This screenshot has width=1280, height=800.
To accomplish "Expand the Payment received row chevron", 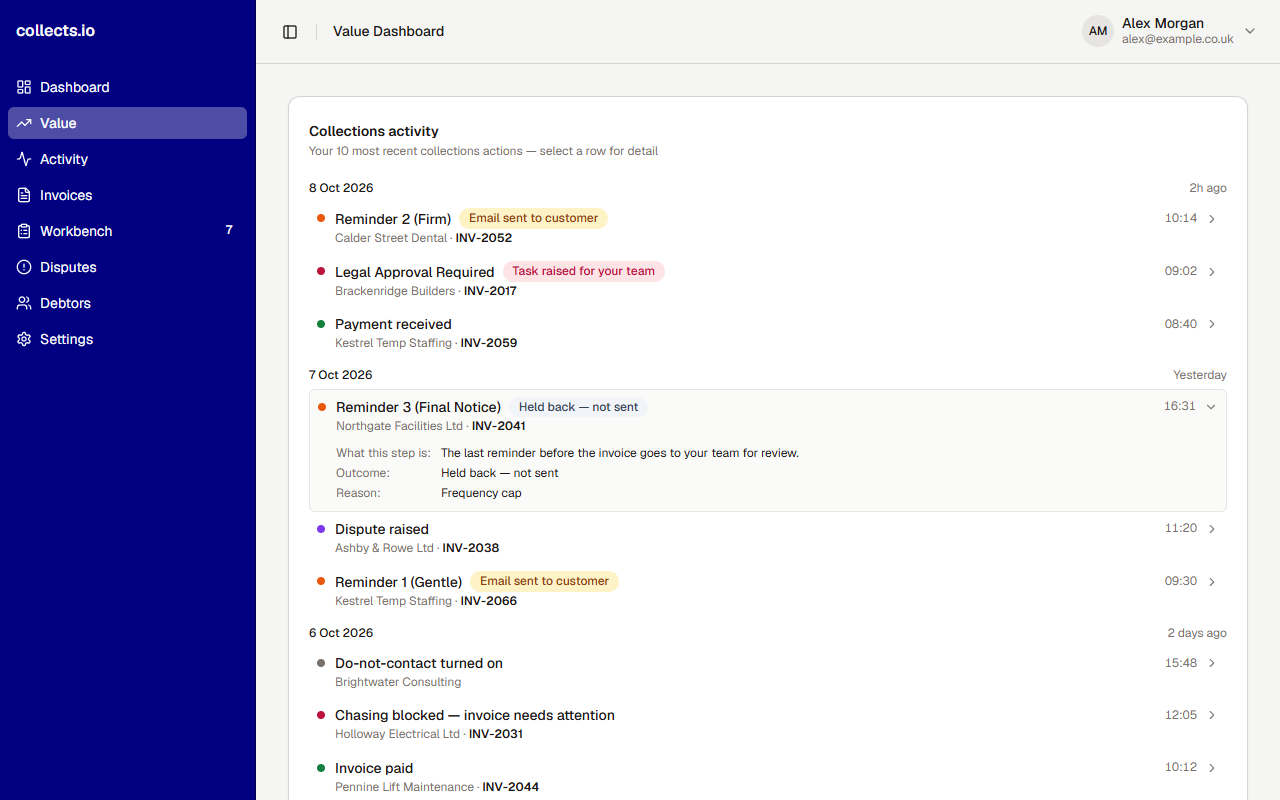I will 1212,324.
